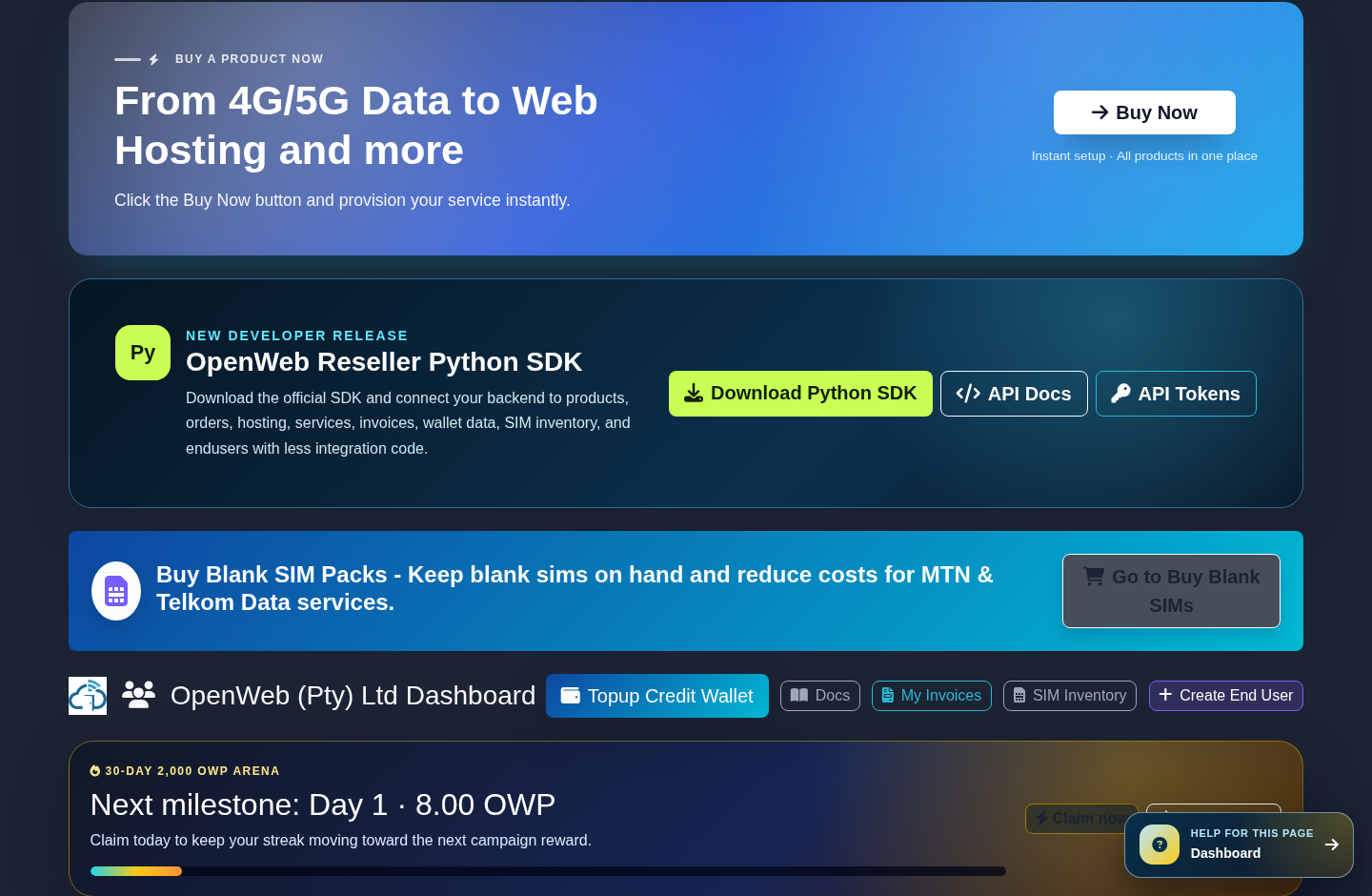
Task: Click the 'Buy Blank SIM Packs' banner text
Action: tap(575, 588)
